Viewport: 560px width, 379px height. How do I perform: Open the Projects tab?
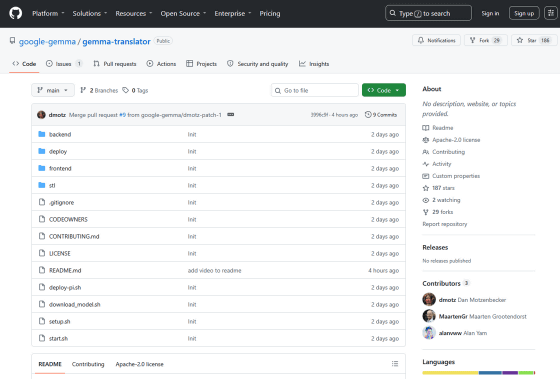click(201, 64)
